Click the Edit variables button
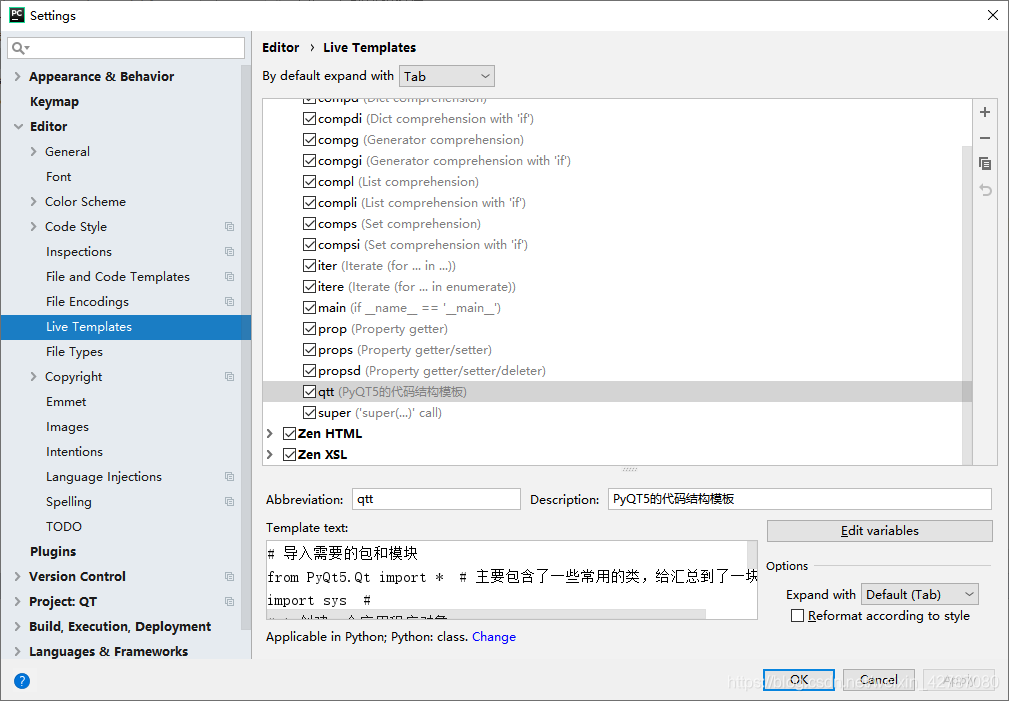This screenshot has width=1009, height=701. [x=880, y=530]
